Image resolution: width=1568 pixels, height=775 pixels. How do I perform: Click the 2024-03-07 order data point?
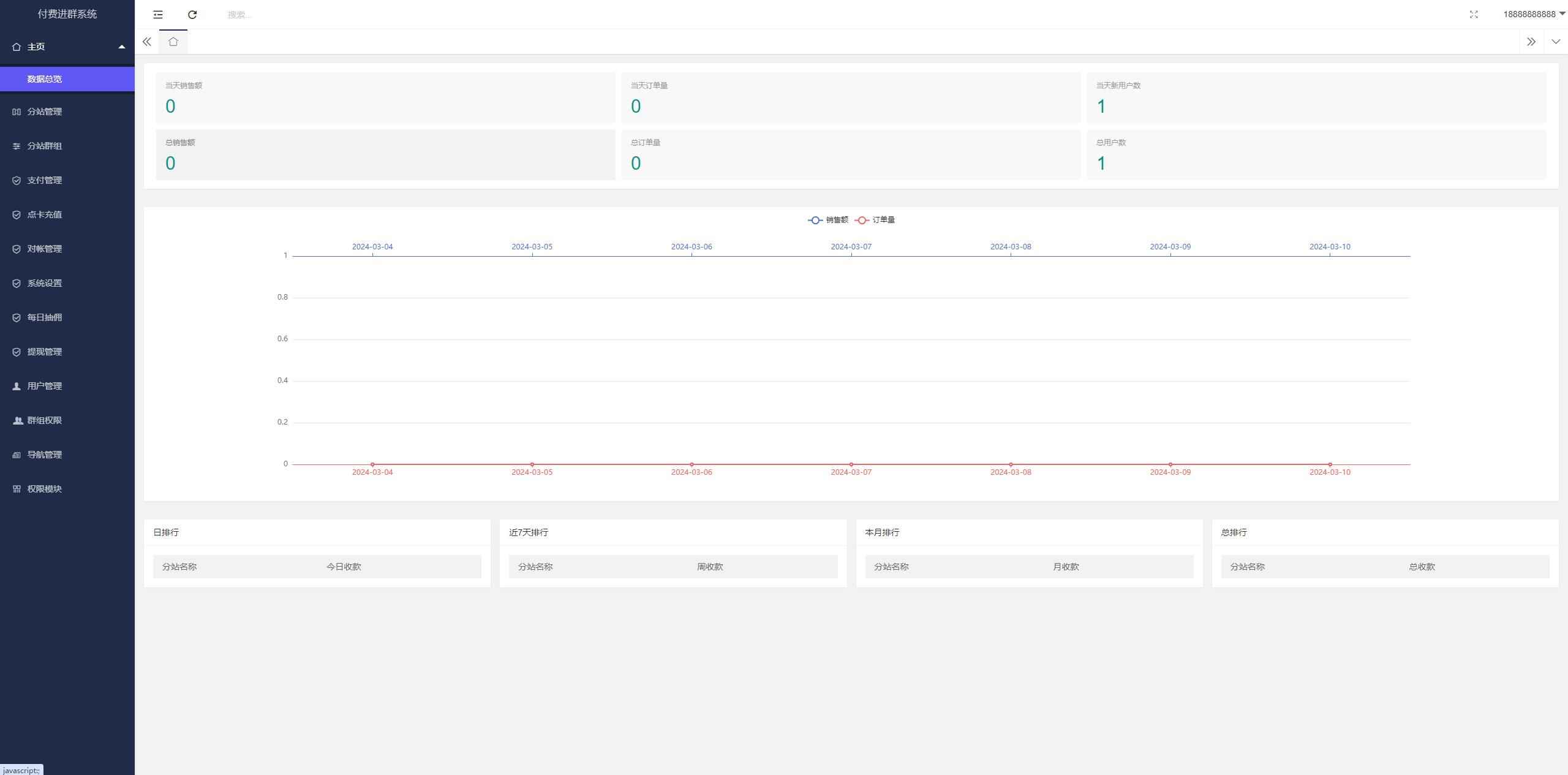click(851, 464)
